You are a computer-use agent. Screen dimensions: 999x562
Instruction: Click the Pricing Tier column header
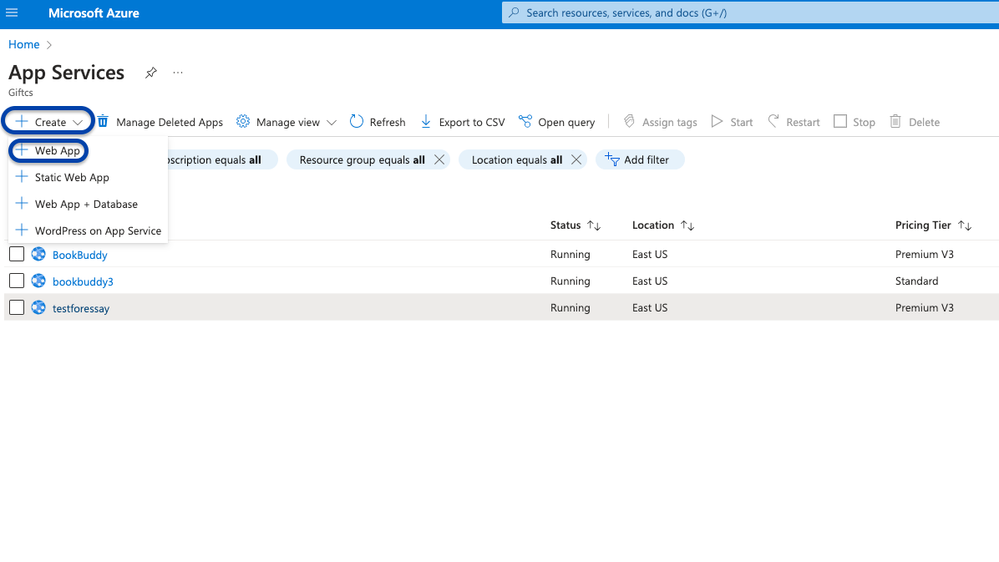923,225
